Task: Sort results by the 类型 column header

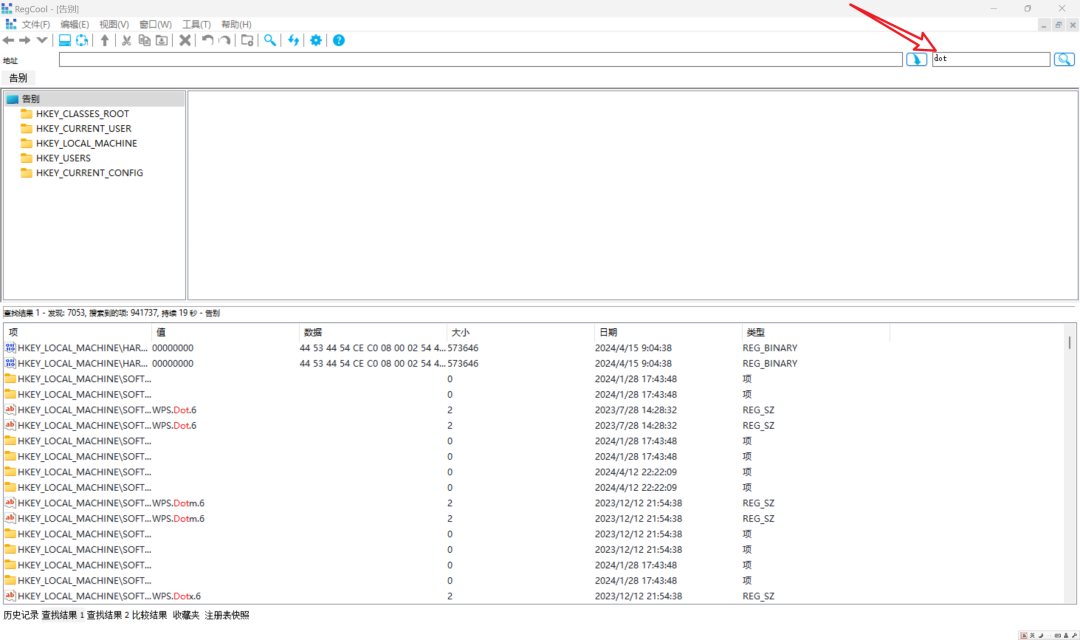Action: (816, 332)
